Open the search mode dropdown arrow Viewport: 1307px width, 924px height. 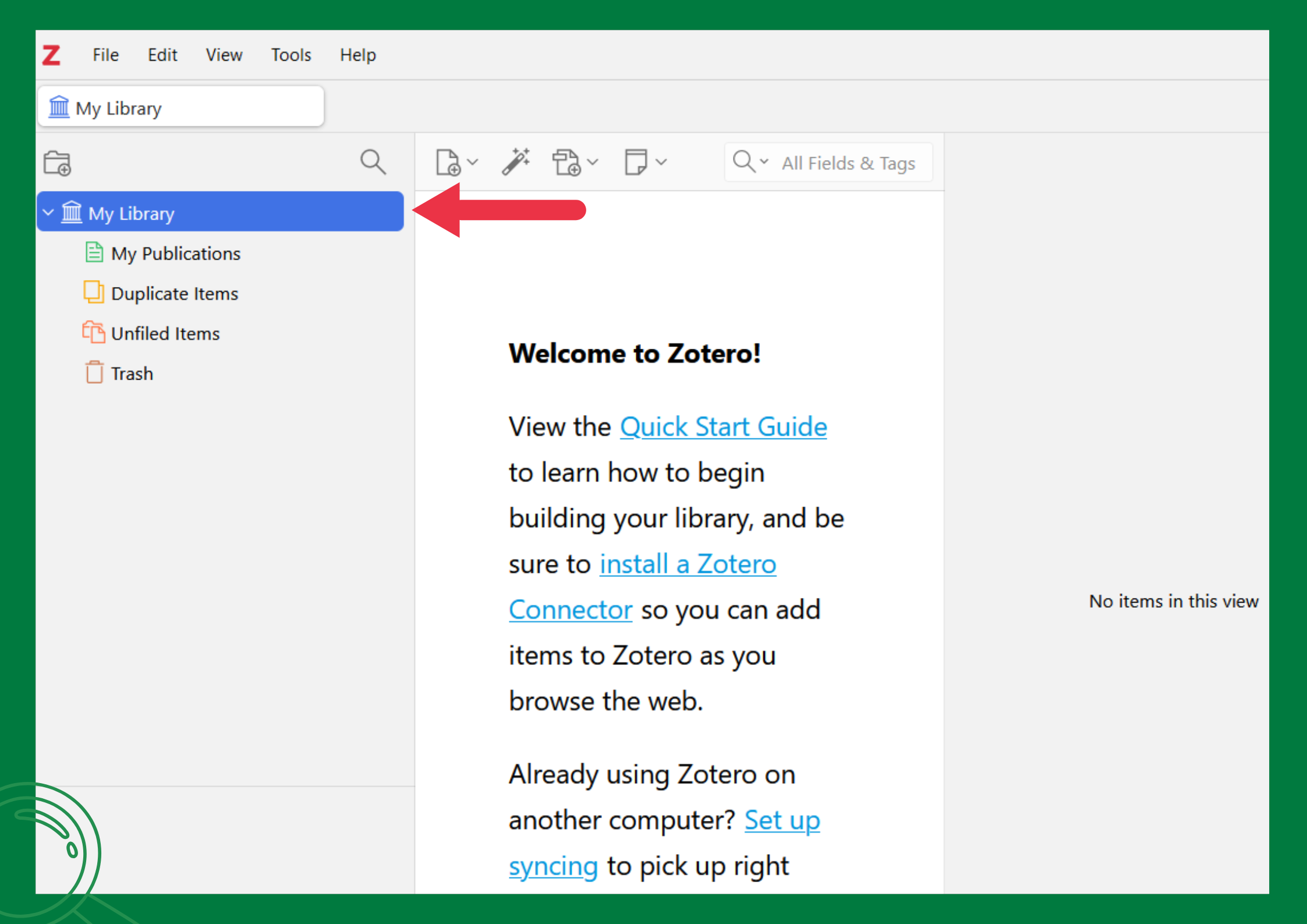point(764,161)
